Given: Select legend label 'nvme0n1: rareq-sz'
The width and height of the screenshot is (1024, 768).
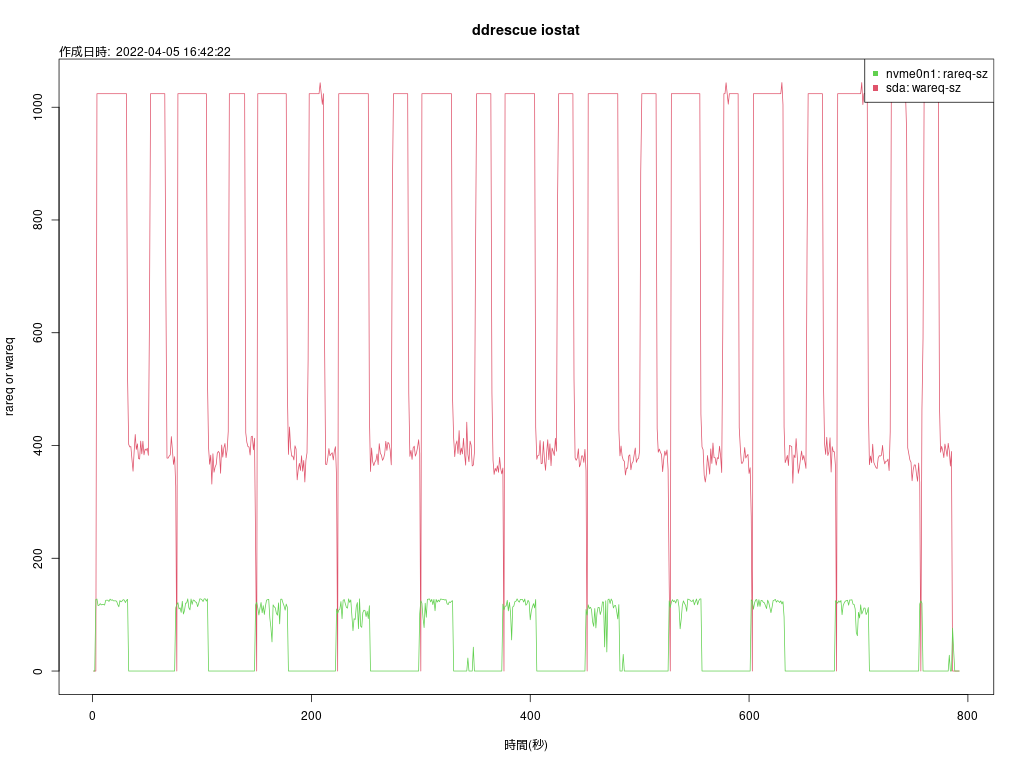Looking at the screenshot, I should click(936, 74).
